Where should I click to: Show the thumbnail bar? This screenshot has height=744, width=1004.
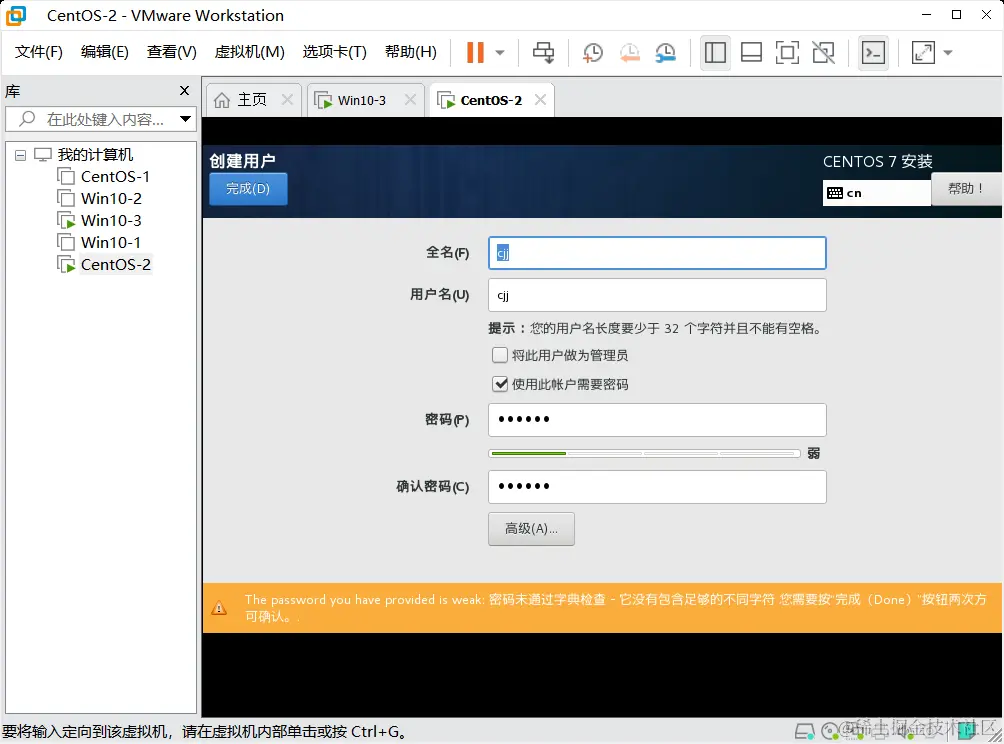750,52
